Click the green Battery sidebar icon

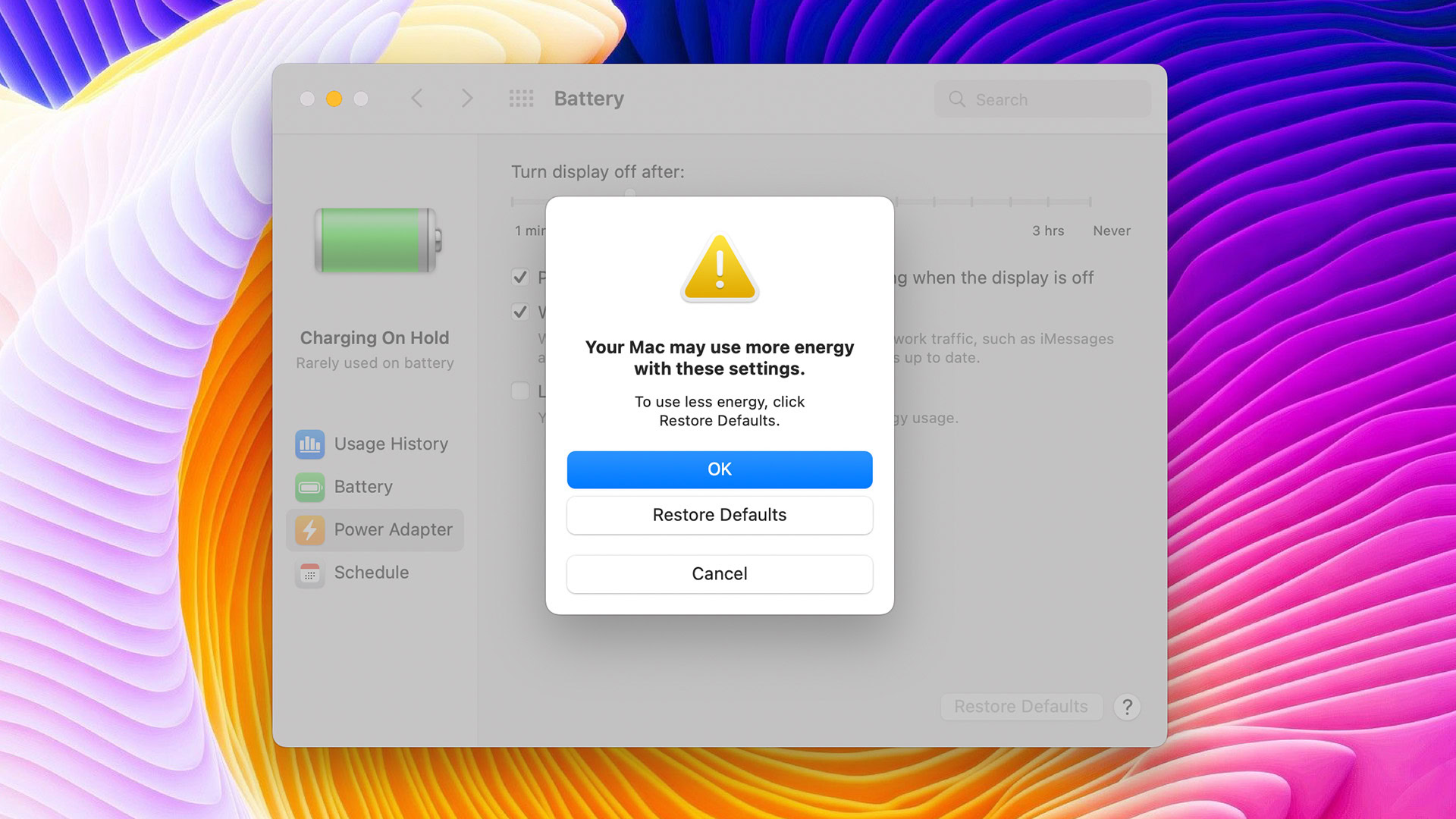309,487
